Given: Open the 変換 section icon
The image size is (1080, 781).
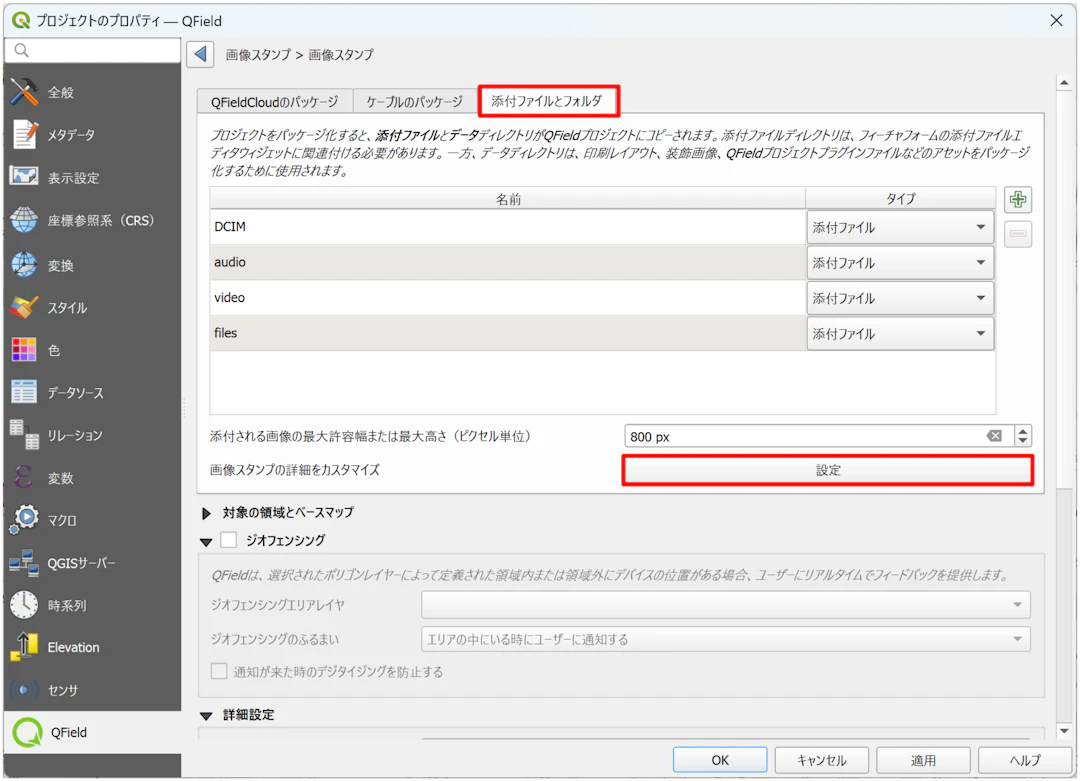Looking at the screenshot, I should point(24,264).
